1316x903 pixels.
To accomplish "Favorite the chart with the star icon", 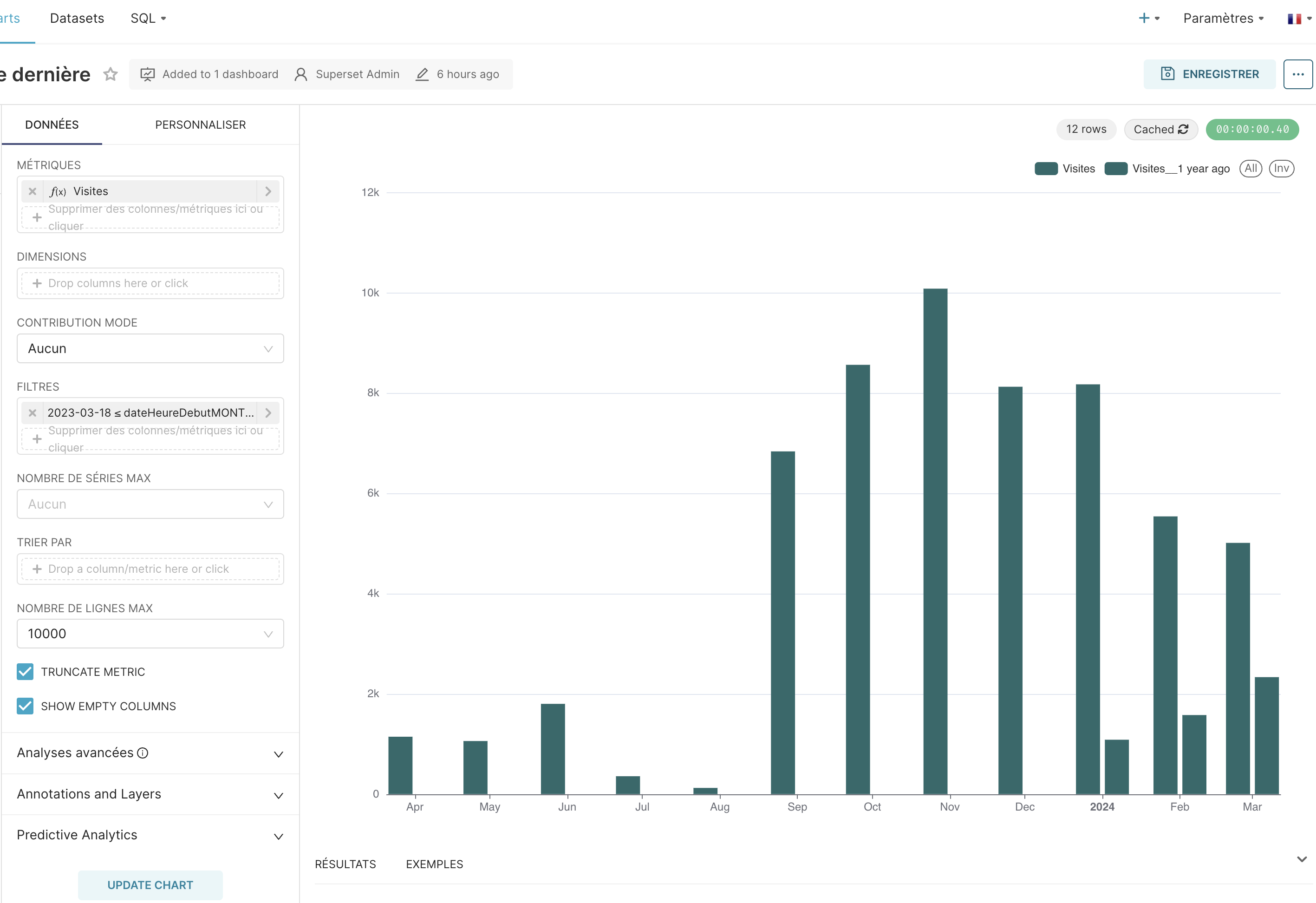I will tap(111, 74).
